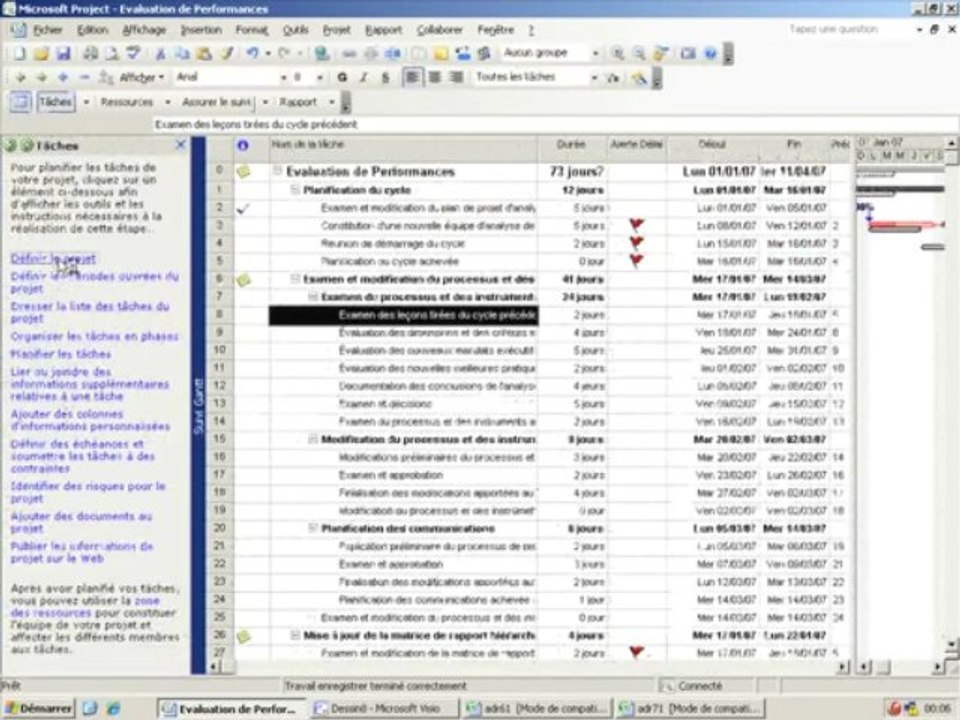Click the Unlink Tasks icon
This screenshot has width=960, height=720.
point(371,53)
